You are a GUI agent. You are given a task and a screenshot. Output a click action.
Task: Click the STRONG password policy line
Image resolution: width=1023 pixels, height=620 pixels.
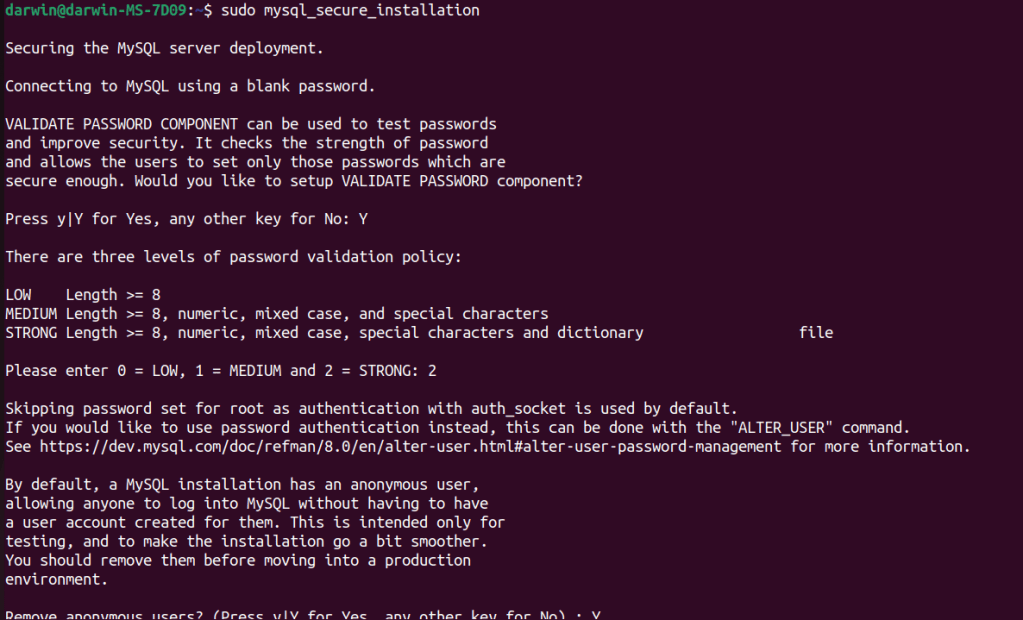click(x=324, y=333)
